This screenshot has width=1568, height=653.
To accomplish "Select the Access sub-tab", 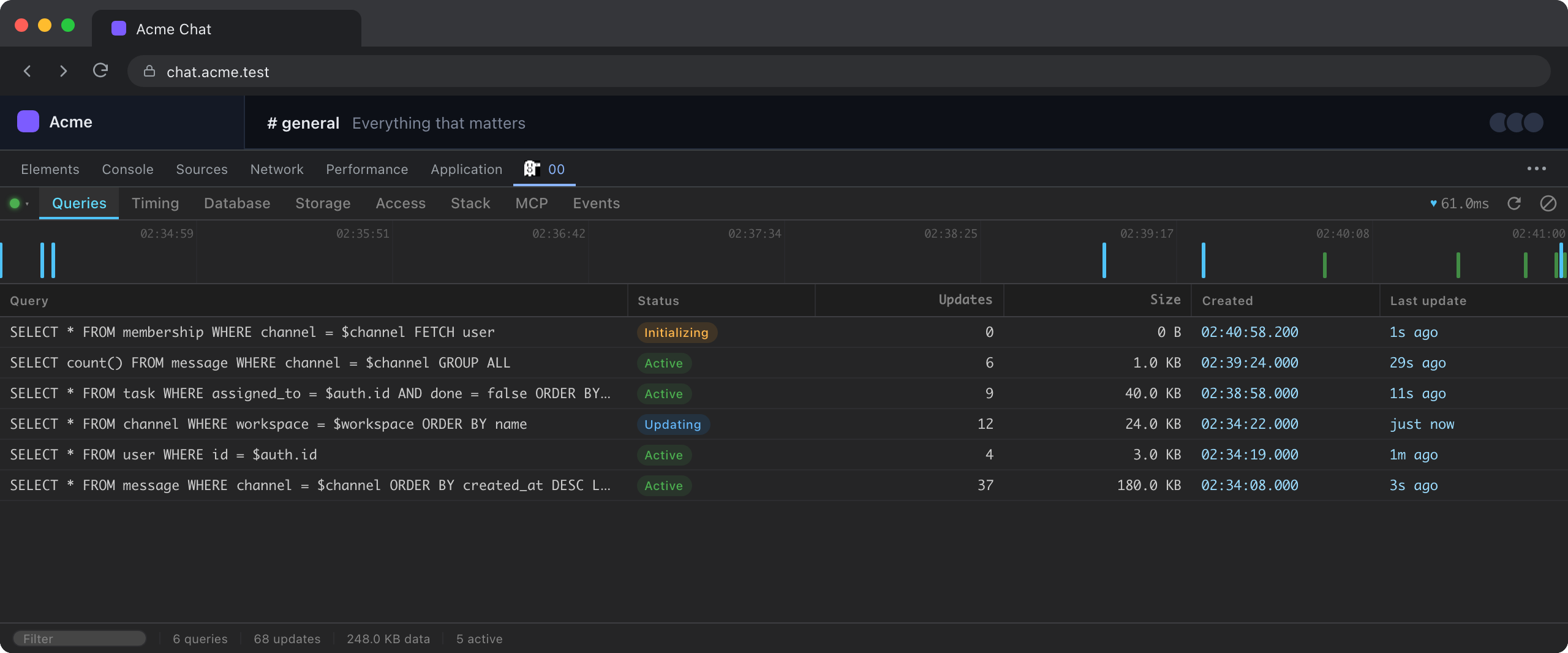I will (401, 203).
